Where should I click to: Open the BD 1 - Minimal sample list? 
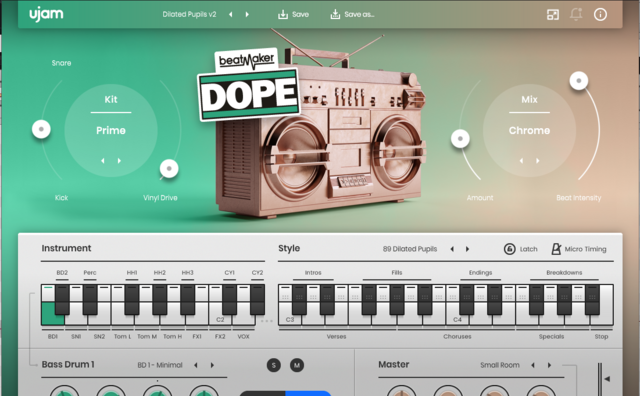pos(160,365)
